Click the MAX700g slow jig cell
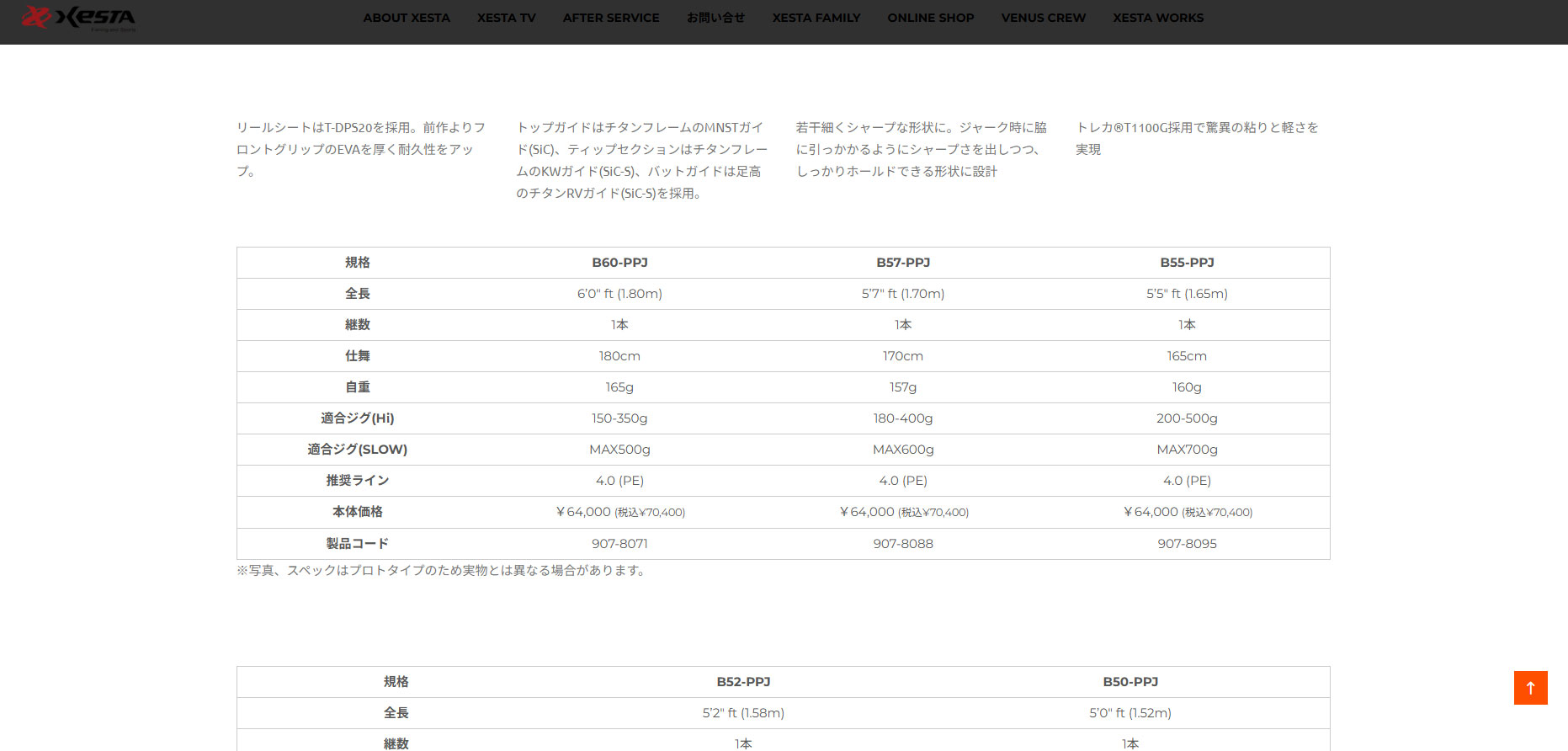Image resolution: width=1568 pixels, height=751 pixels. click(x=1187, y=450)
